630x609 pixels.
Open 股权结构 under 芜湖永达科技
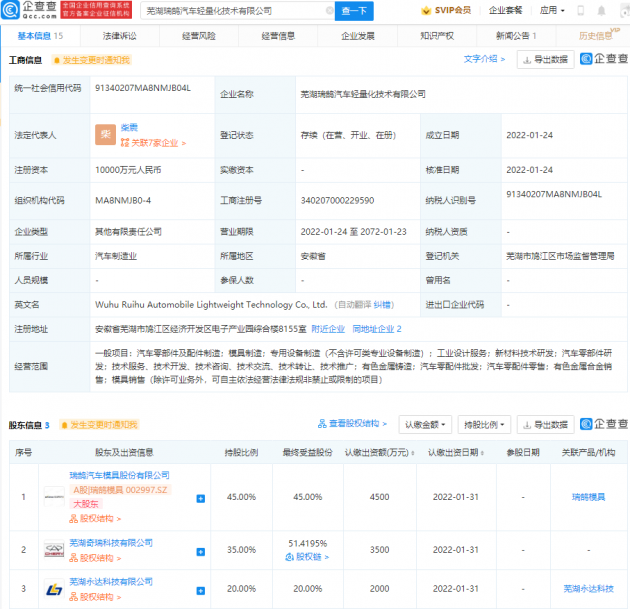[95, 597]
